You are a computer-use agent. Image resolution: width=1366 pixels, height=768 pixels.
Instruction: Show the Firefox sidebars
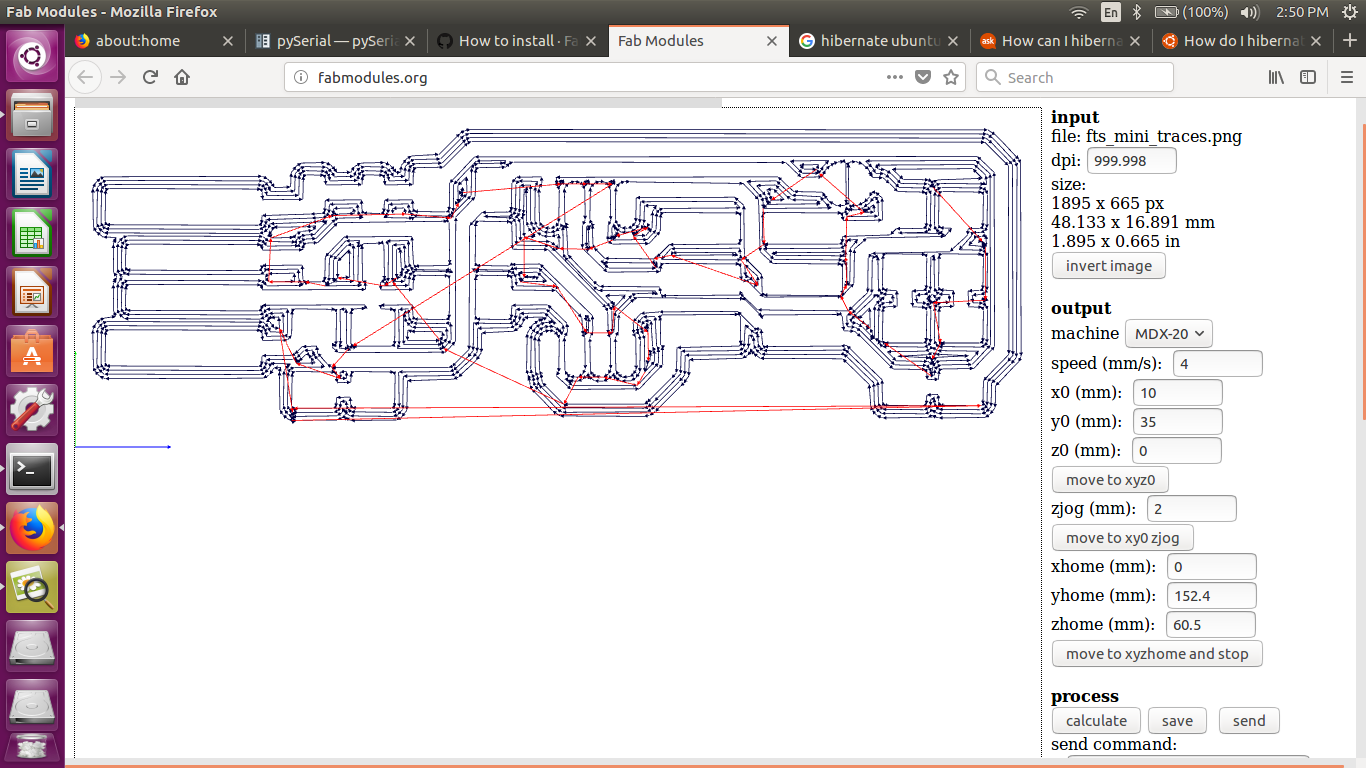point(1308,77)
